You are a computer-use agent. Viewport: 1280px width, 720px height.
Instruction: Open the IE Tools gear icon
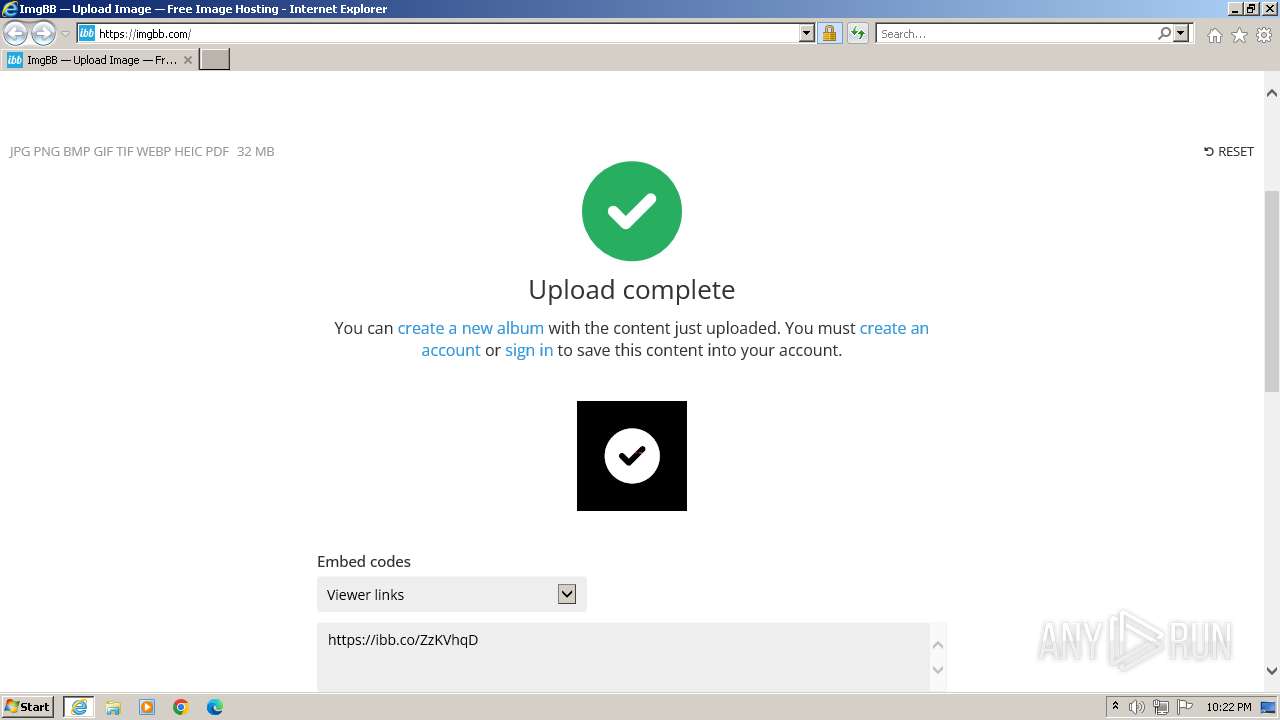click(1264, 35)
